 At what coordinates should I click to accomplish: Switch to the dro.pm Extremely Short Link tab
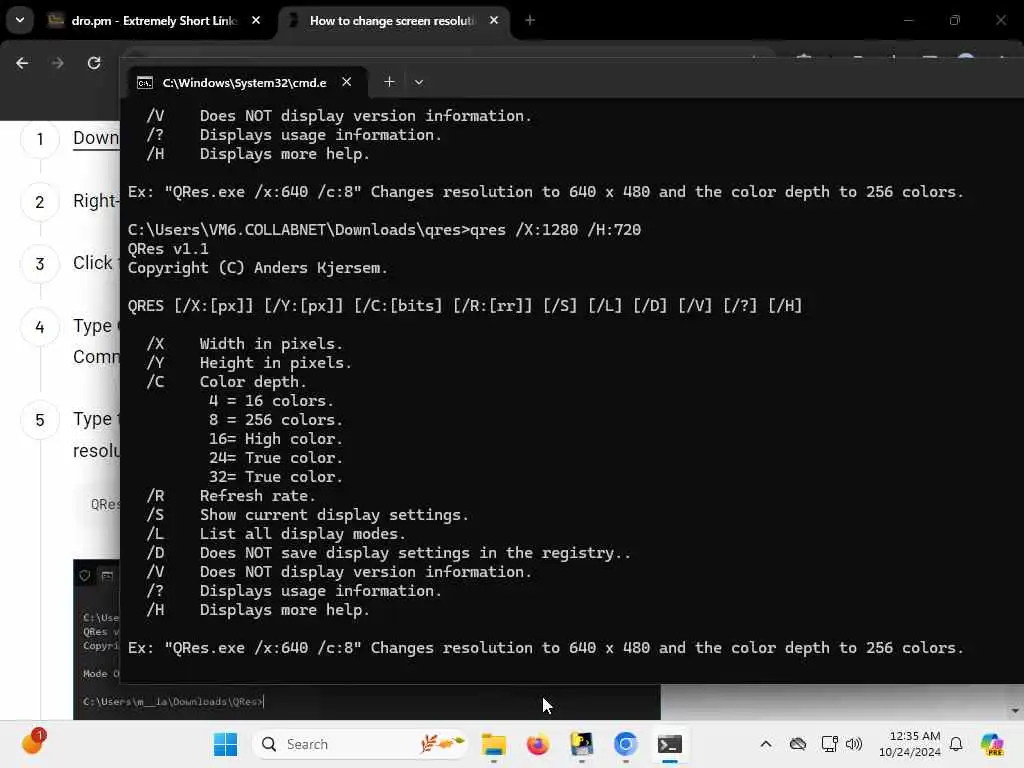(x=152, y=21)
